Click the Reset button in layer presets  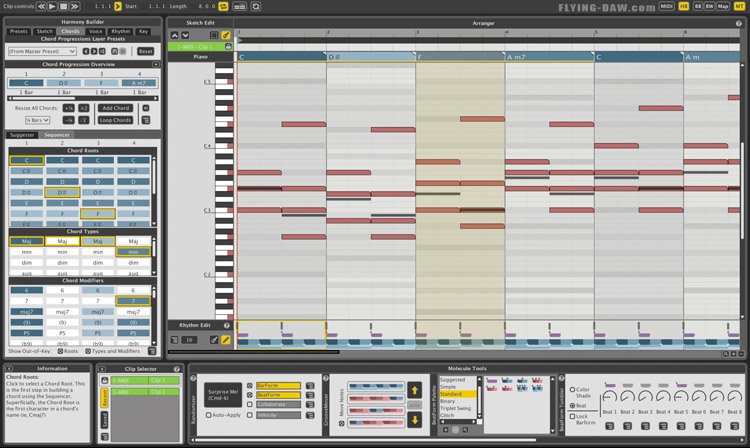[145, 51]
